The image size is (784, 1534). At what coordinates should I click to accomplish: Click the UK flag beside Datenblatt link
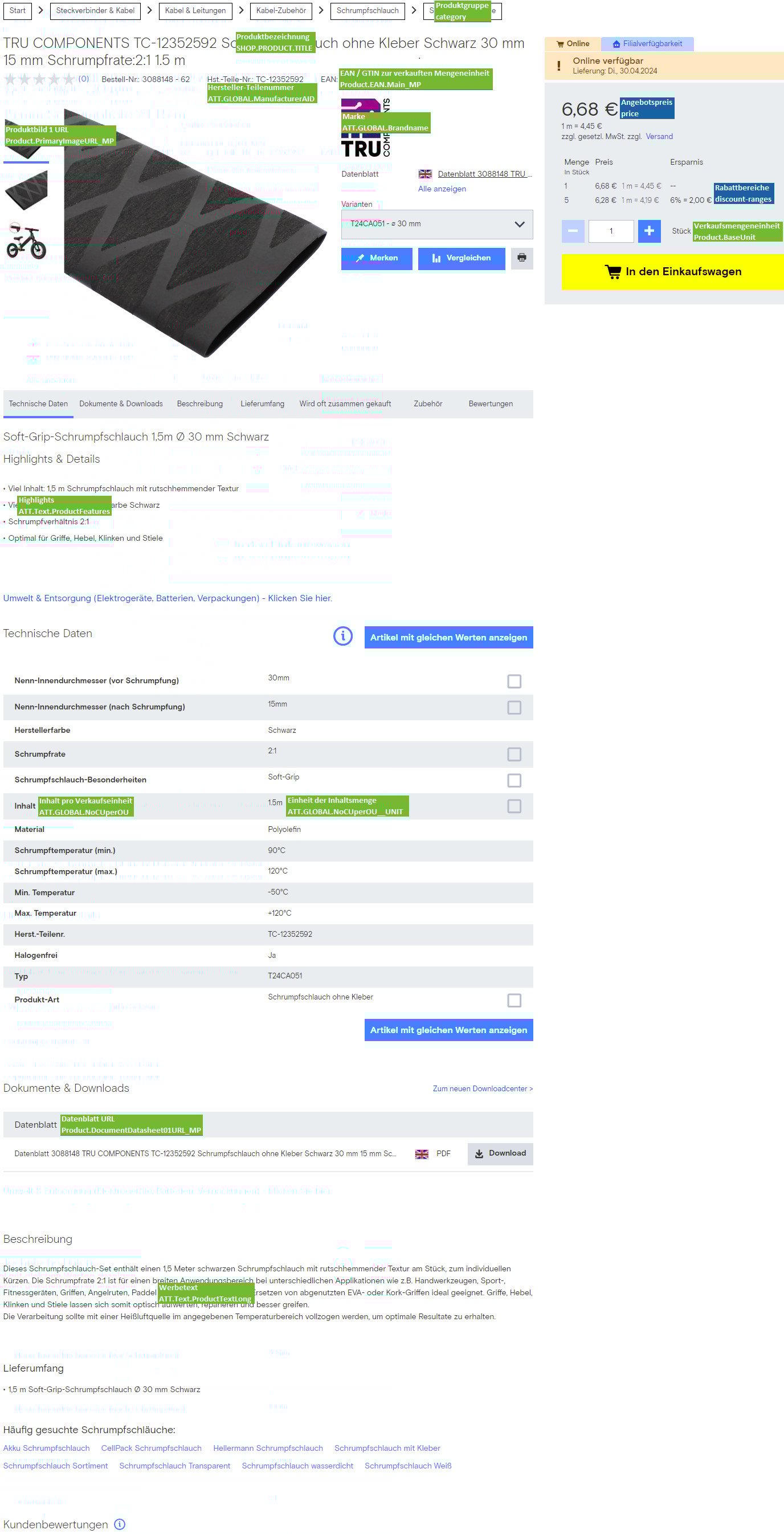[x=424, y=174]
